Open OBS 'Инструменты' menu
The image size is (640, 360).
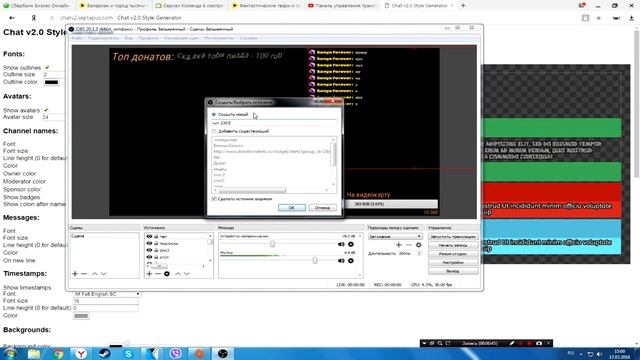coord(219,38)
